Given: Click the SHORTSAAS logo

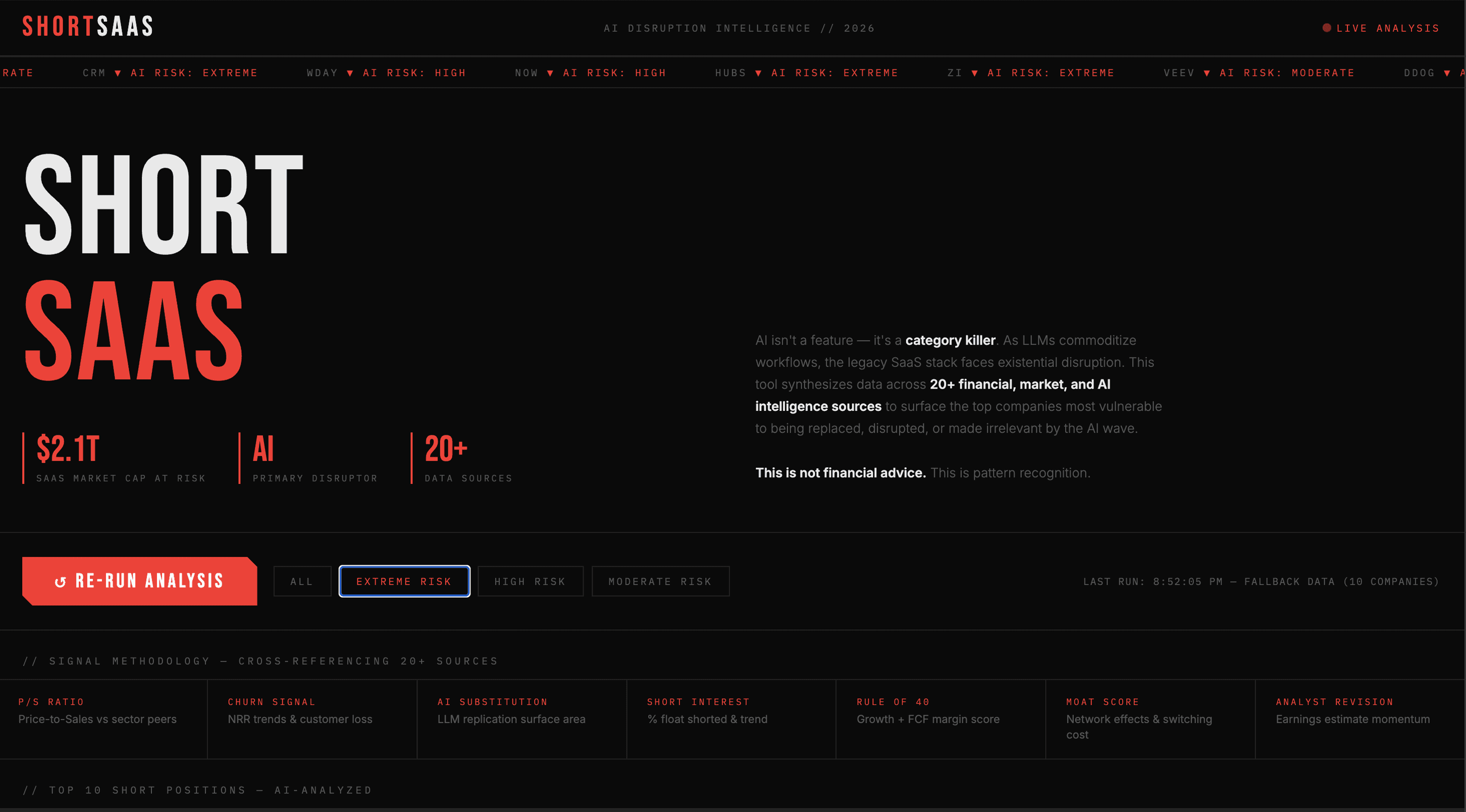Looking at the screenshot, I should 88,26.
